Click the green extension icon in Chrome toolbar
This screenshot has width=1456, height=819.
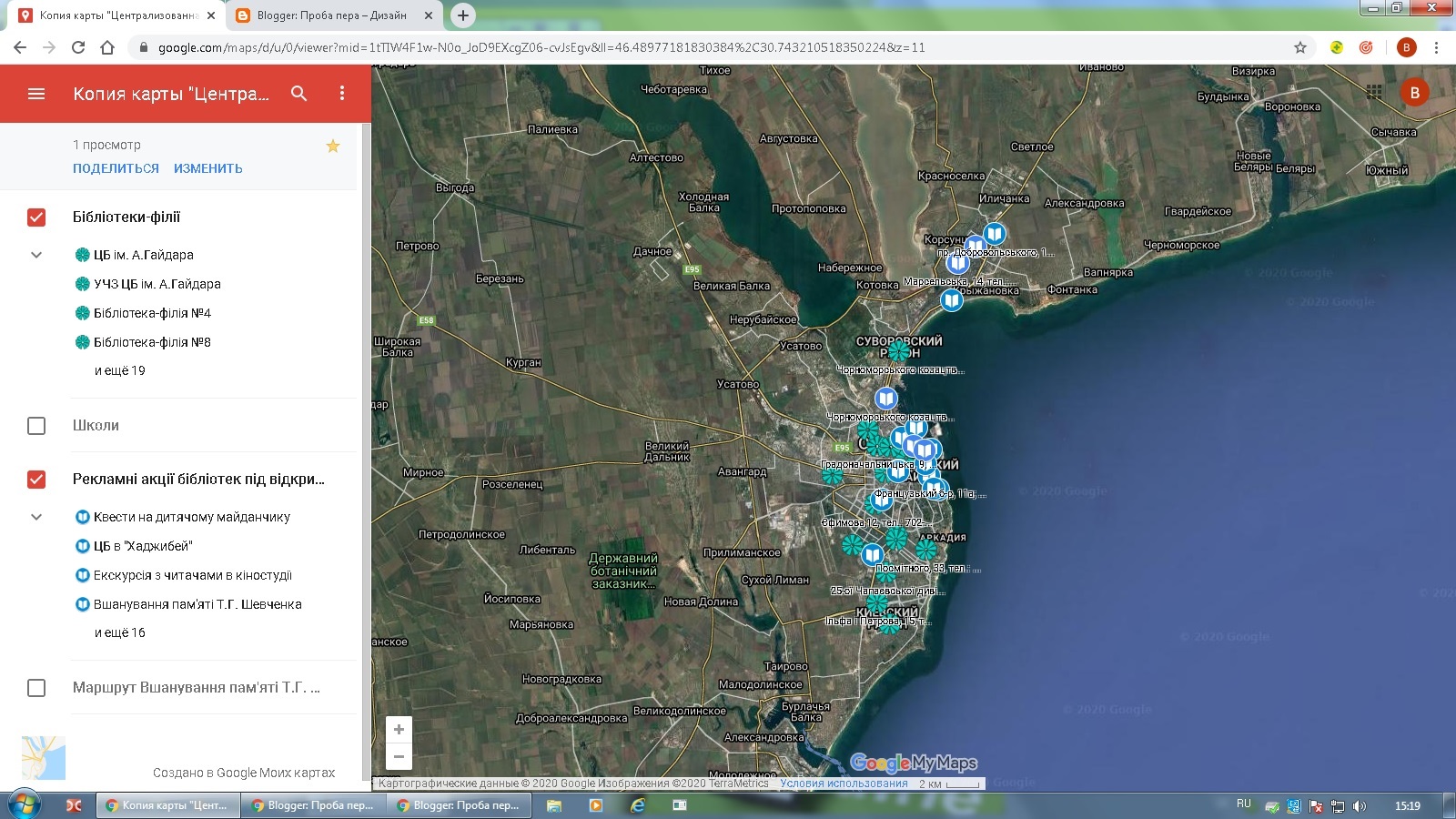click(1337, 47)
